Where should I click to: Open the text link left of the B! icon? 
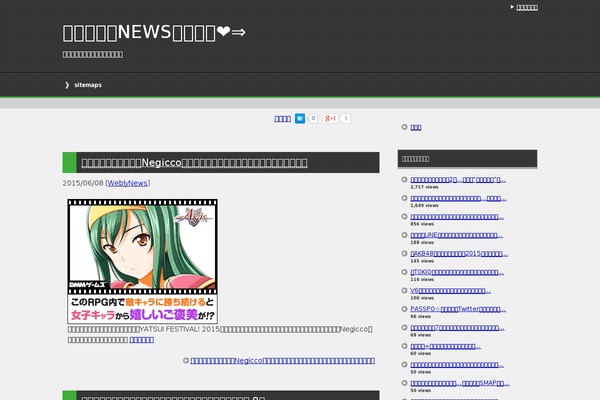[283, 119]
